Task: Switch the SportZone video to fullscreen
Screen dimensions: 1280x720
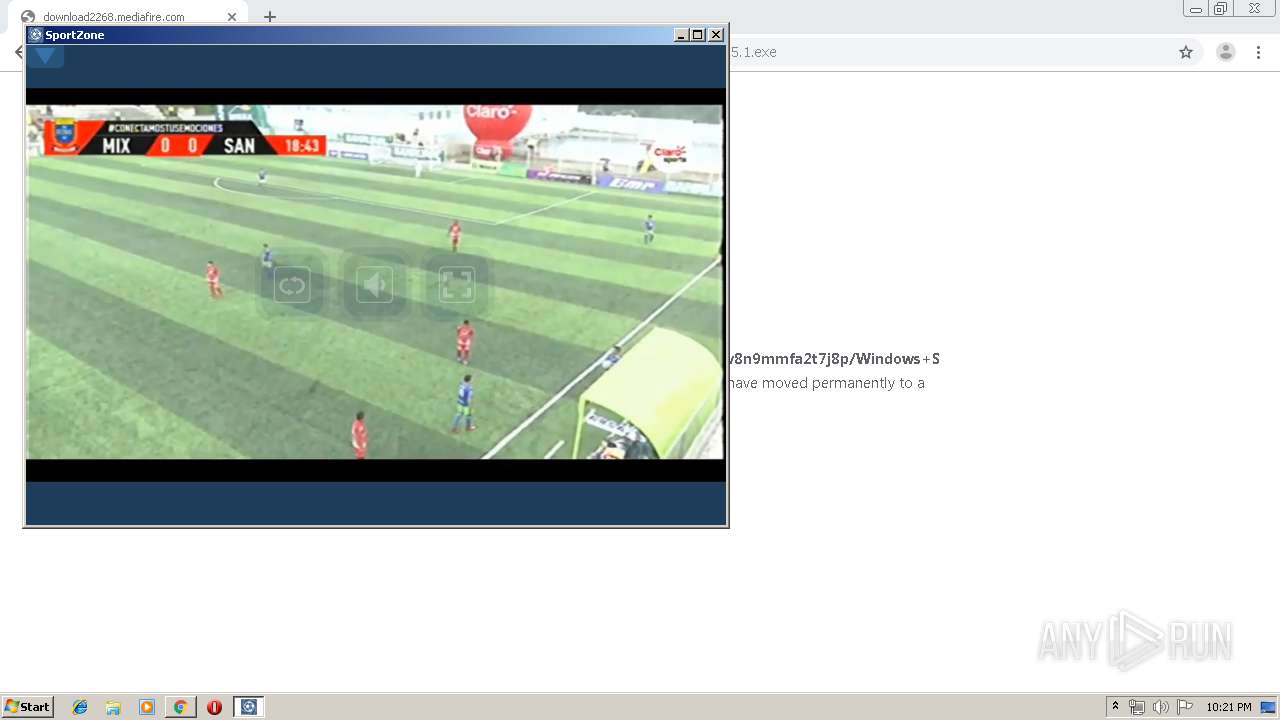Action: click(457, 286)
